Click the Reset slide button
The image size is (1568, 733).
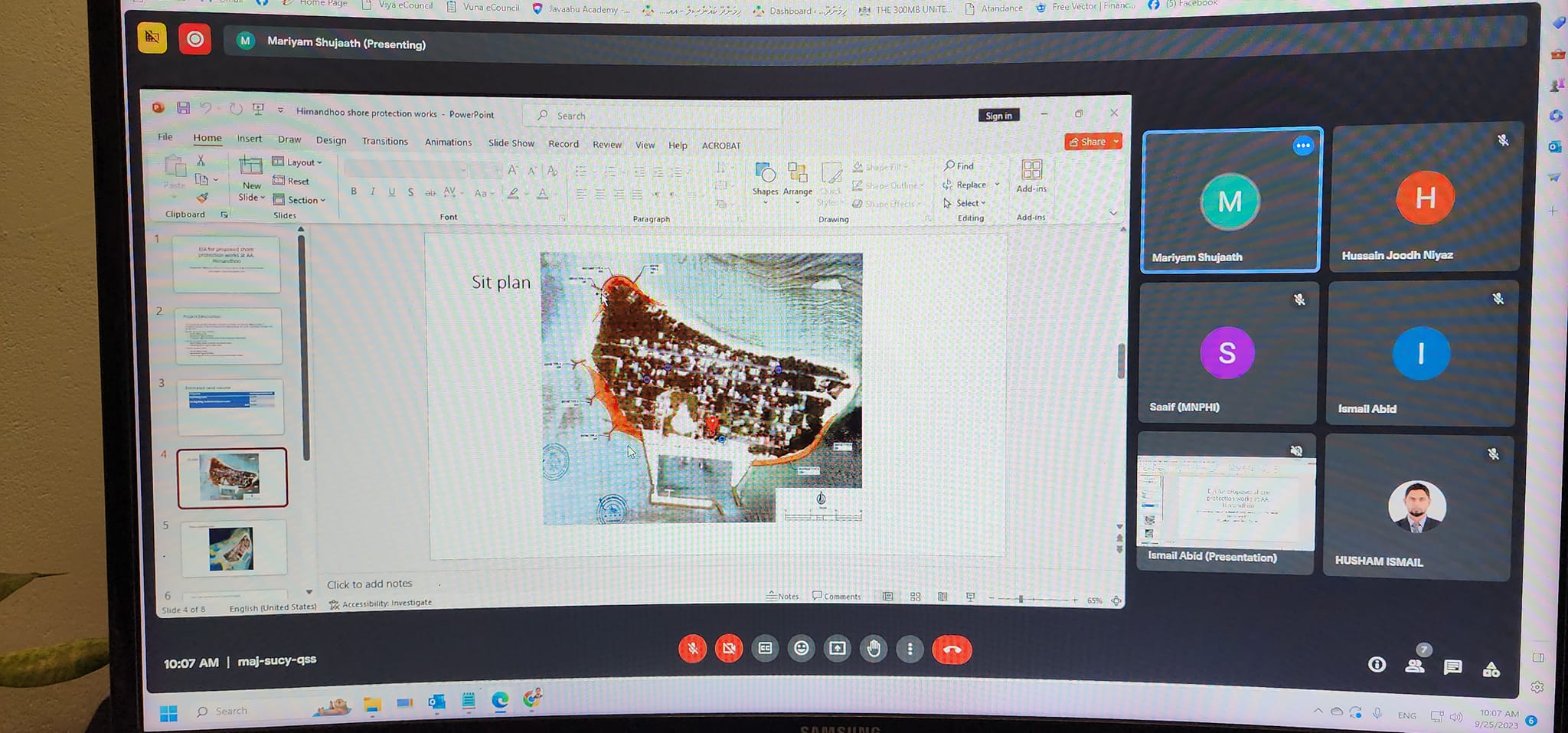(291, 181)
